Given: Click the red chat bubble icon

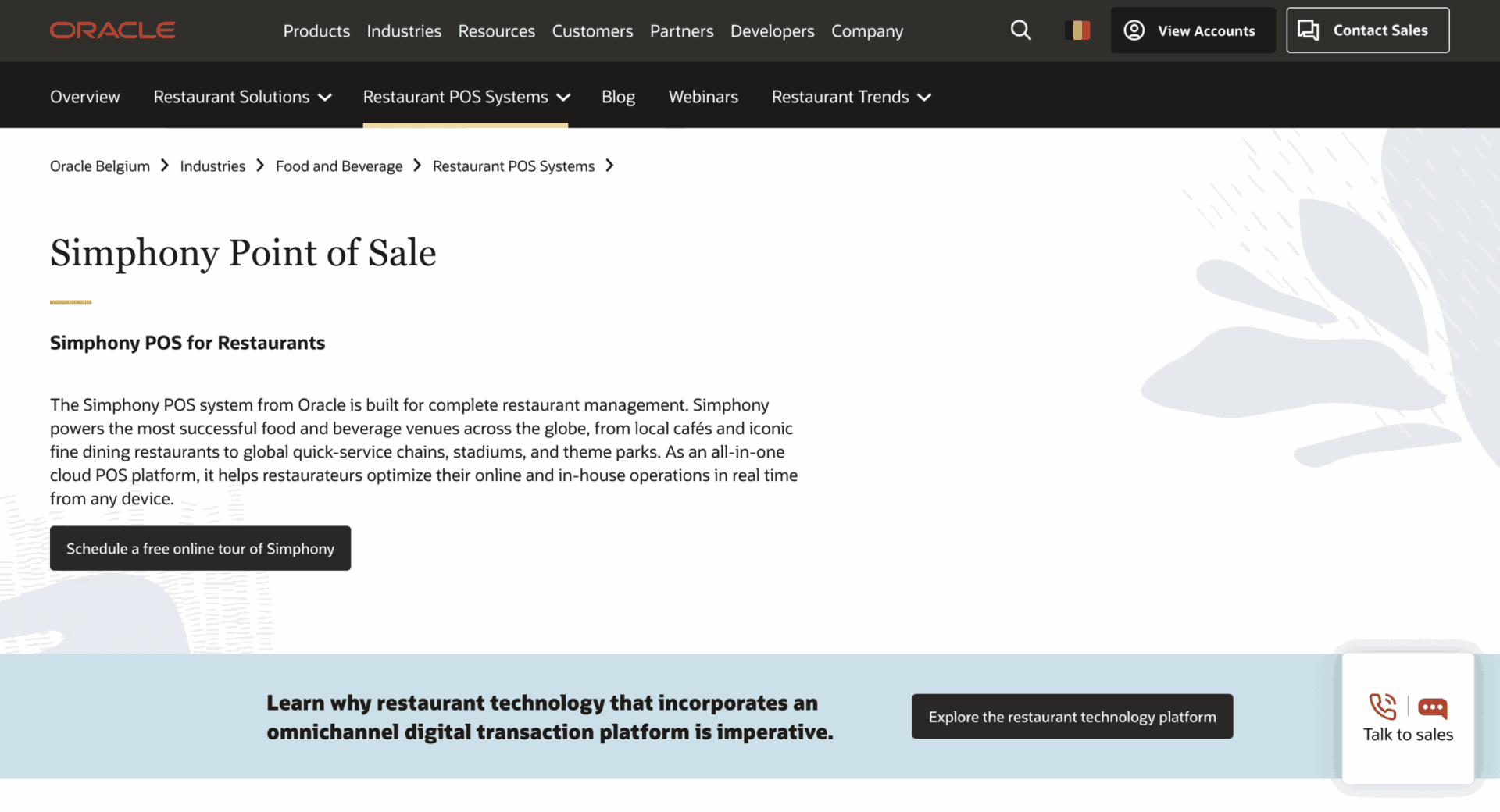Looking at the screenshot, I should point(1432,707).
